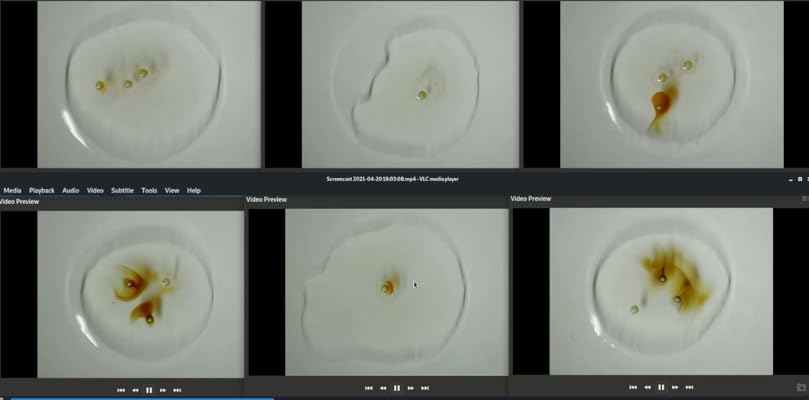Click the bottom-right corner panel icon
The width and height of the screenshot is (809, 400).
[801, 387]
